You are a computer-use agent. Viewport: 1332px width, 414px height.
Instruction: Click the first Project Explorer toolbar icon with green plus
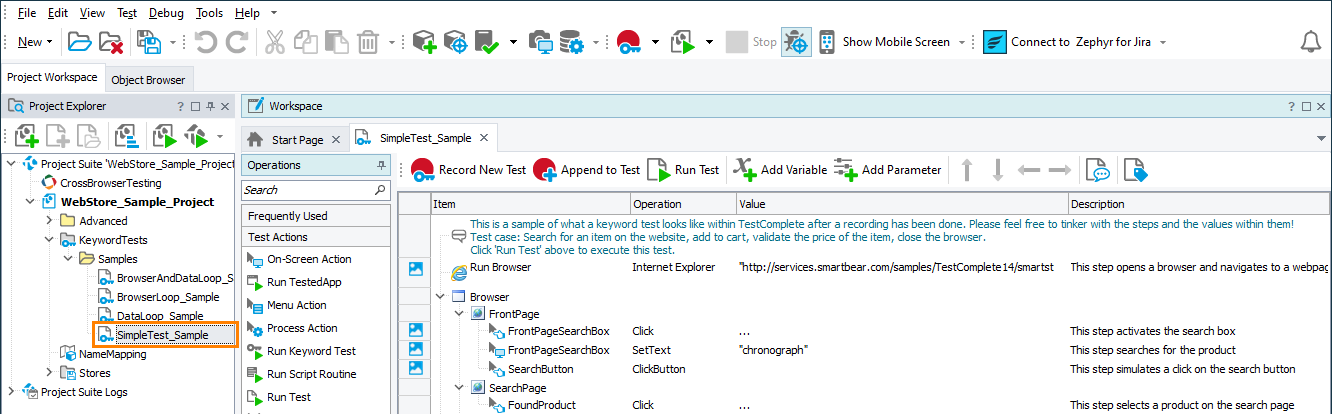[x=26, y=135]
